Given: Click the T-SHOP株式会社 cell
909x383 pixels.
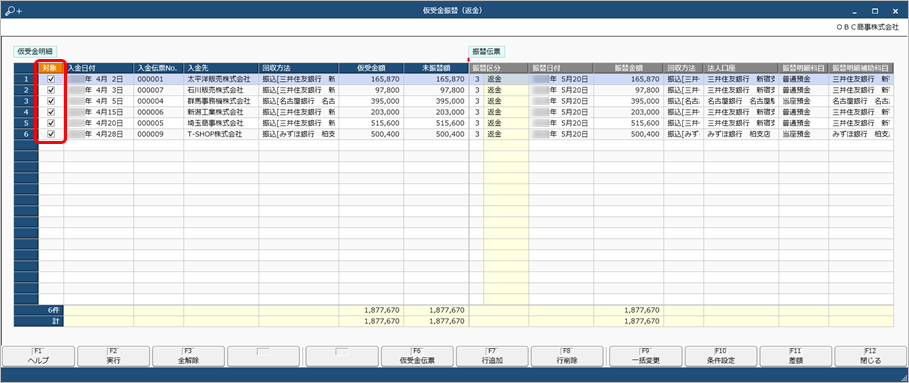Looking at the screenshot, I should point(221,134).
